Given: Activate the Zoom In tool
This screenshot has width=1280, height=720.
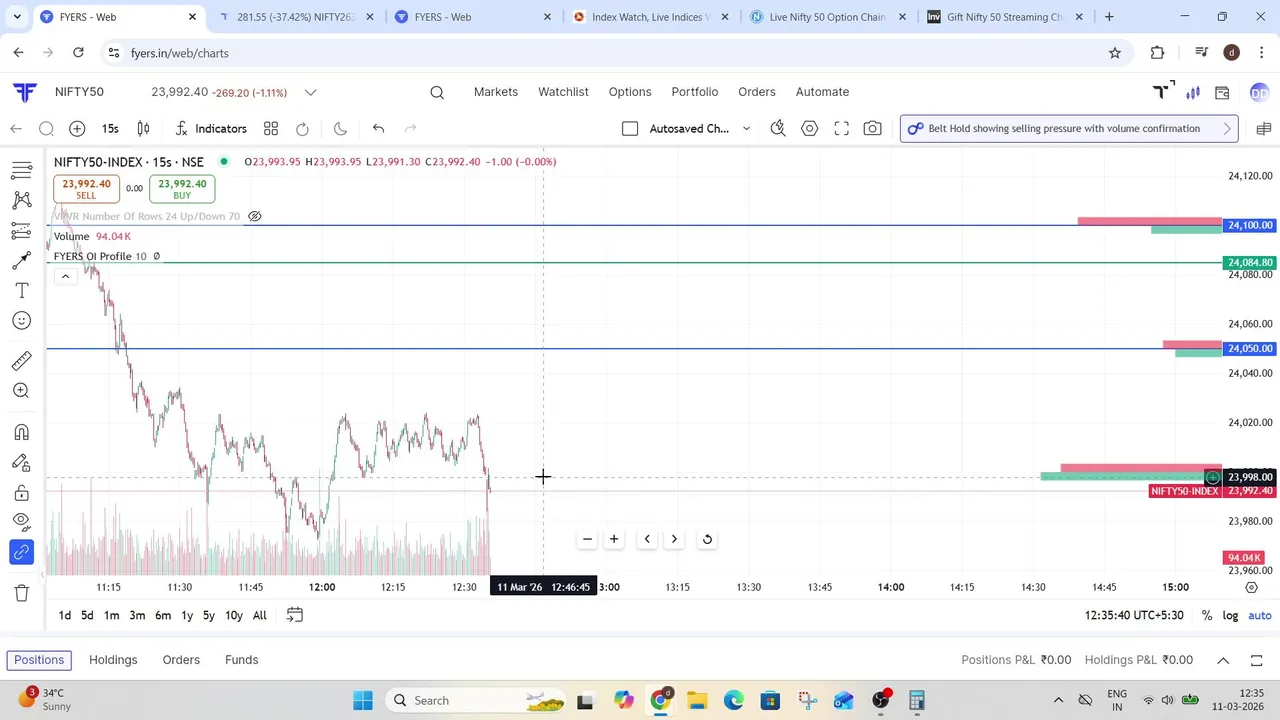Looking at the screenshot, I should coord(21,391).
